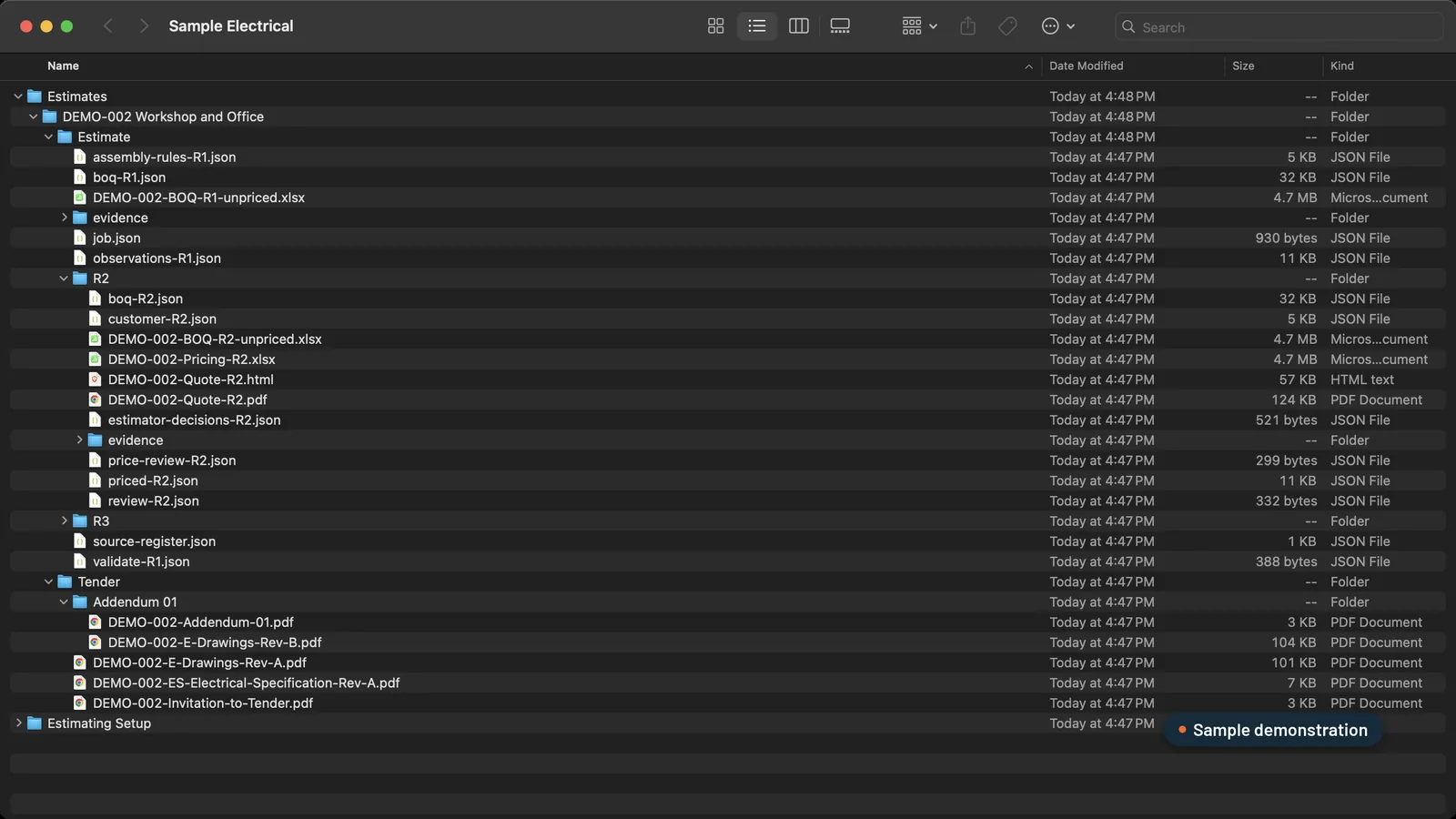This screenshot has width=1456, height=819.
Task: Select the DEMO-002-BOQ-R1-unpriced.xlsx file icon
Action: pos(79,197)
